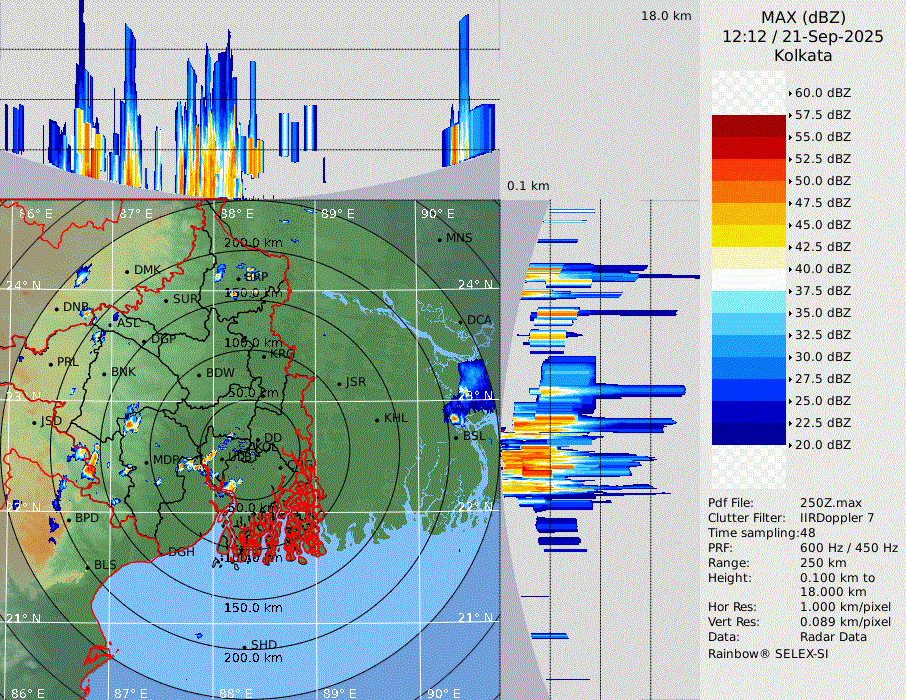906x700 pixels.
Task: Click the MAX (dBZ) title text
Action: pyautogui.click(x=802, y=17)
